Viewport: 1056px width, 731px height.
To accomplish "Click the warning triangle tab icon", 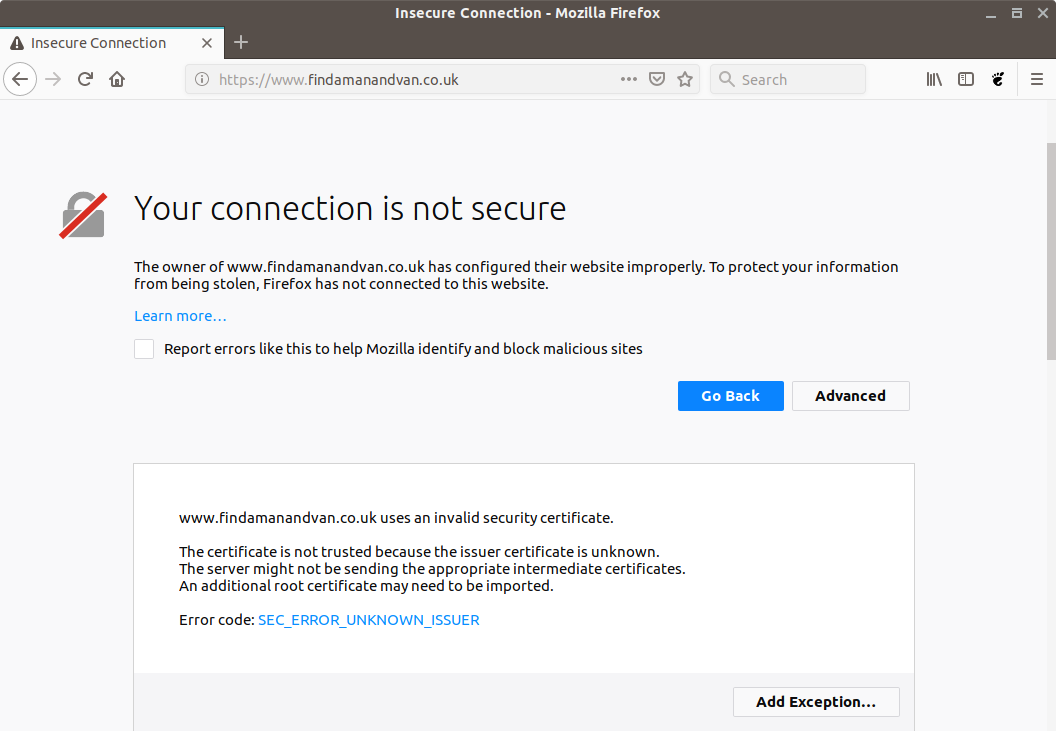I will [x=17, y=43].
